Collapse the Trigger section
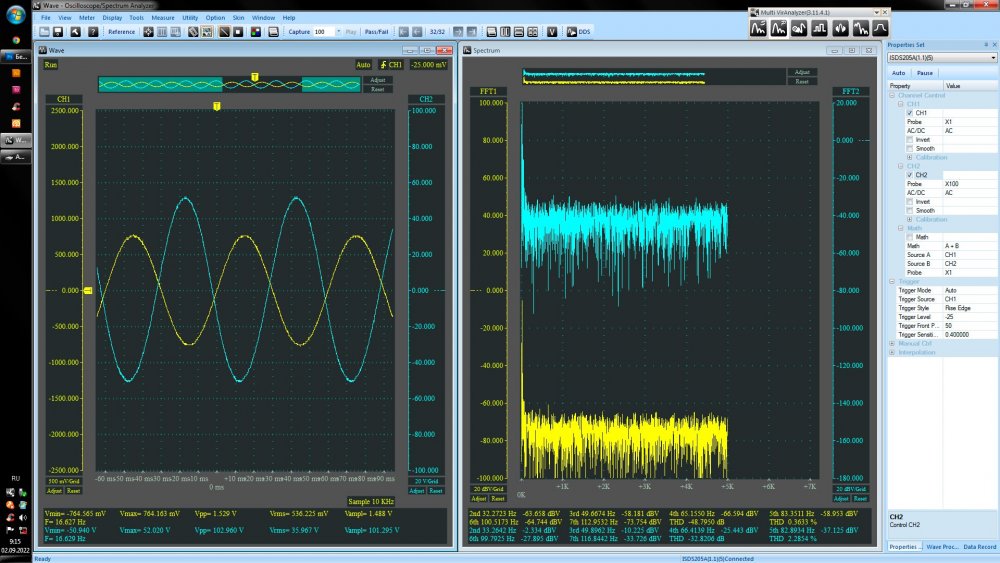1000x563 pixels. pyautogui.click(x=892, y=281)
